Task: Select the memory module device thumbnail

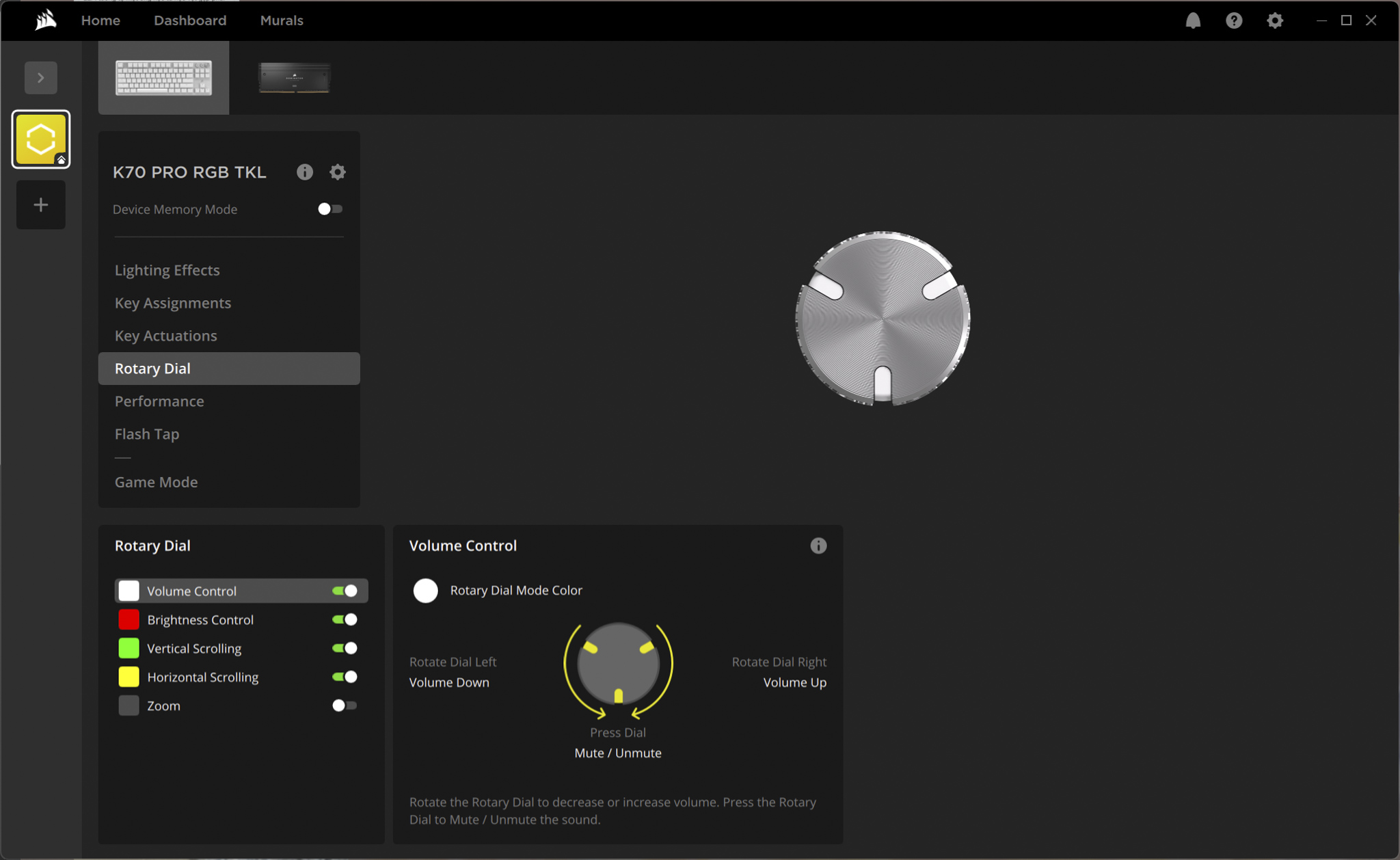Action: tap(295, 78)
